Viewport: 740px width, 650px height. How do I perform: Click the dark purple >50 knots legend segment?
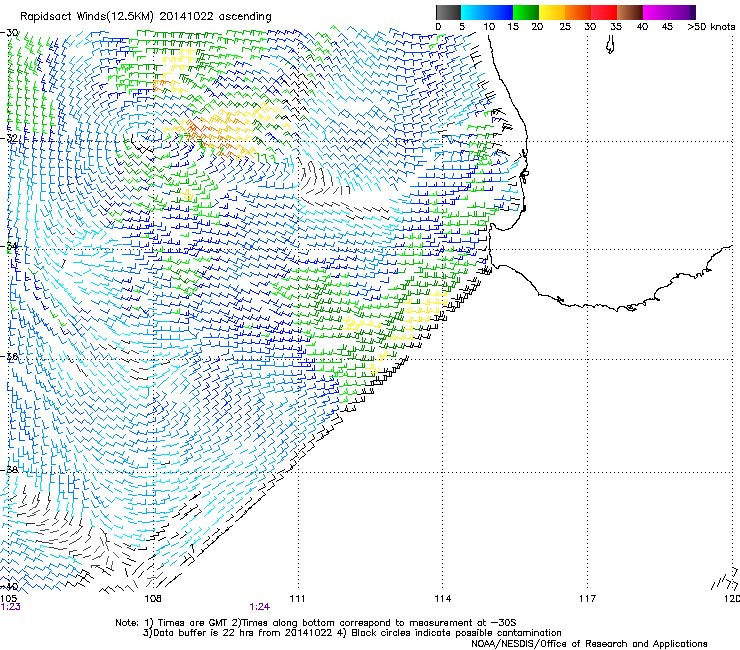[693, 12]
